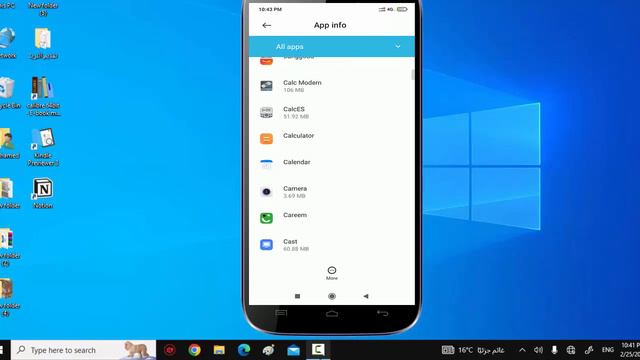The height and width of the screenshot is (360, 640).
Task: Tap the More button at bottom
Action: [x=332, y=273]
